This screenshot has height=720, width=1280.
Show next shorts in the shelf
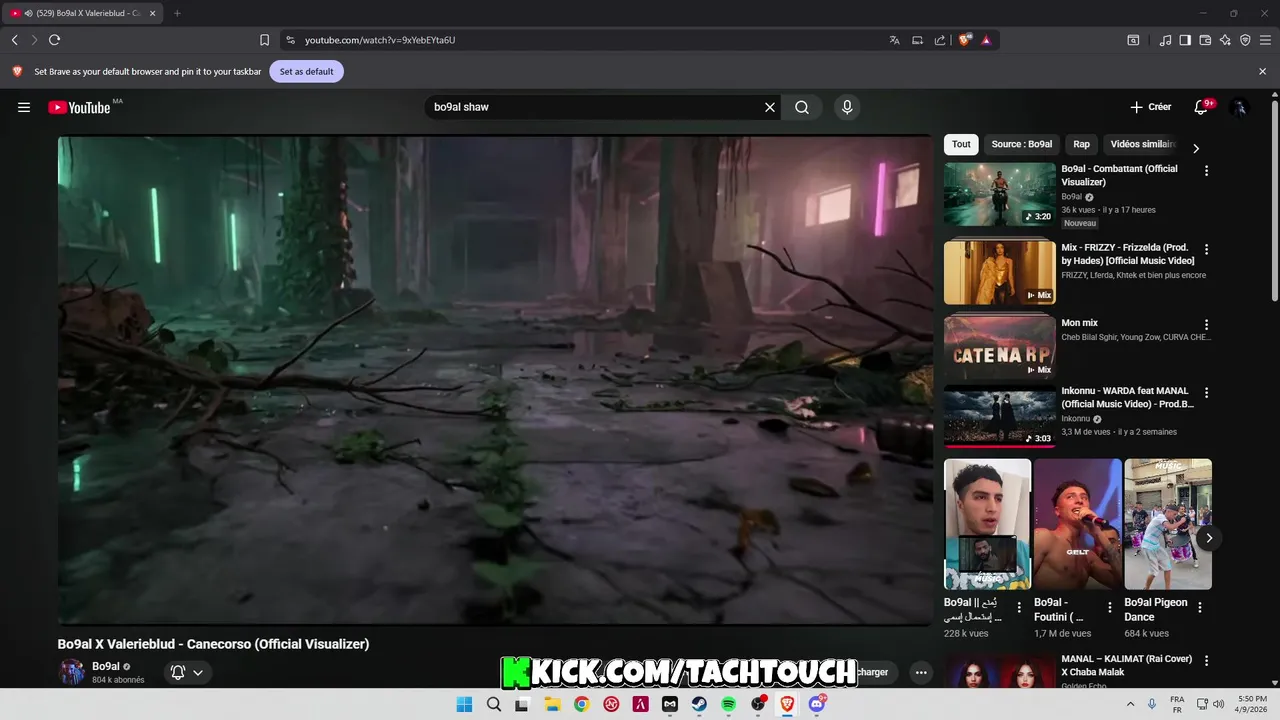tap(1208, 538)
